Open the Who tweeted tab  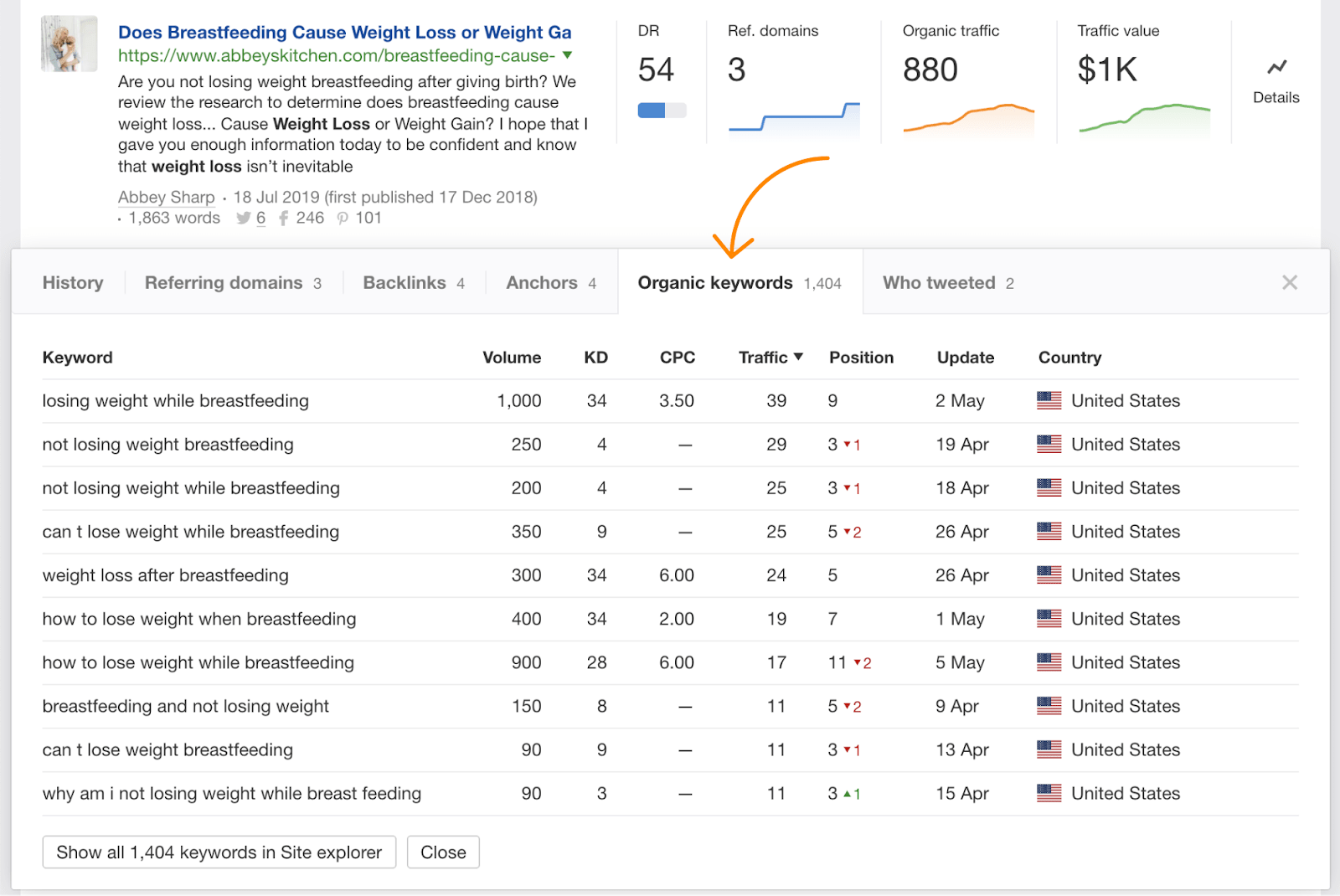pyautogui.click(x=938, y=282)
